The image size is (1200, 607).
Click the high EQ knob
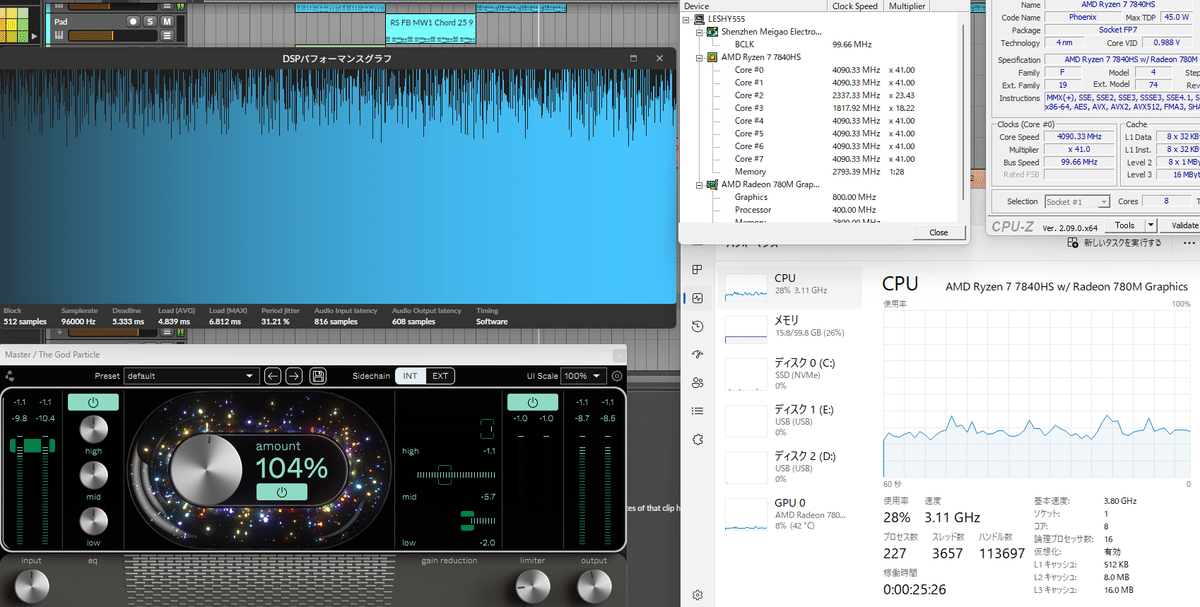[93, 430]
